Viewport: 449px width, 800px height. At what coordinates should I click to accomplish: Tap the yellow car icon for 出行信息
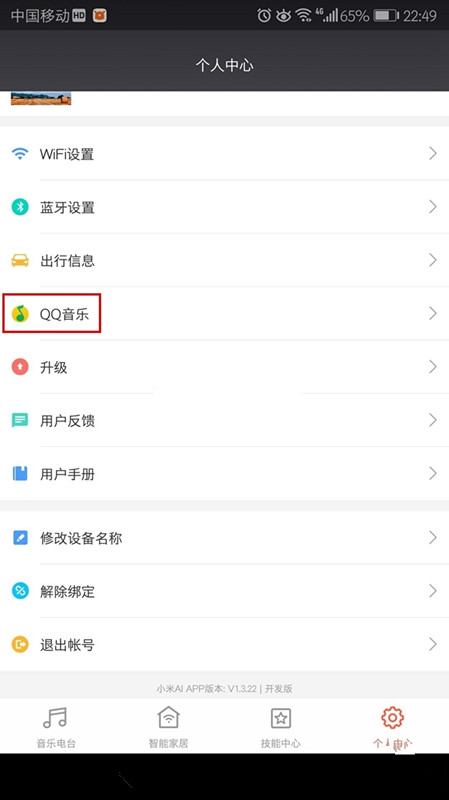coord(20,261)
